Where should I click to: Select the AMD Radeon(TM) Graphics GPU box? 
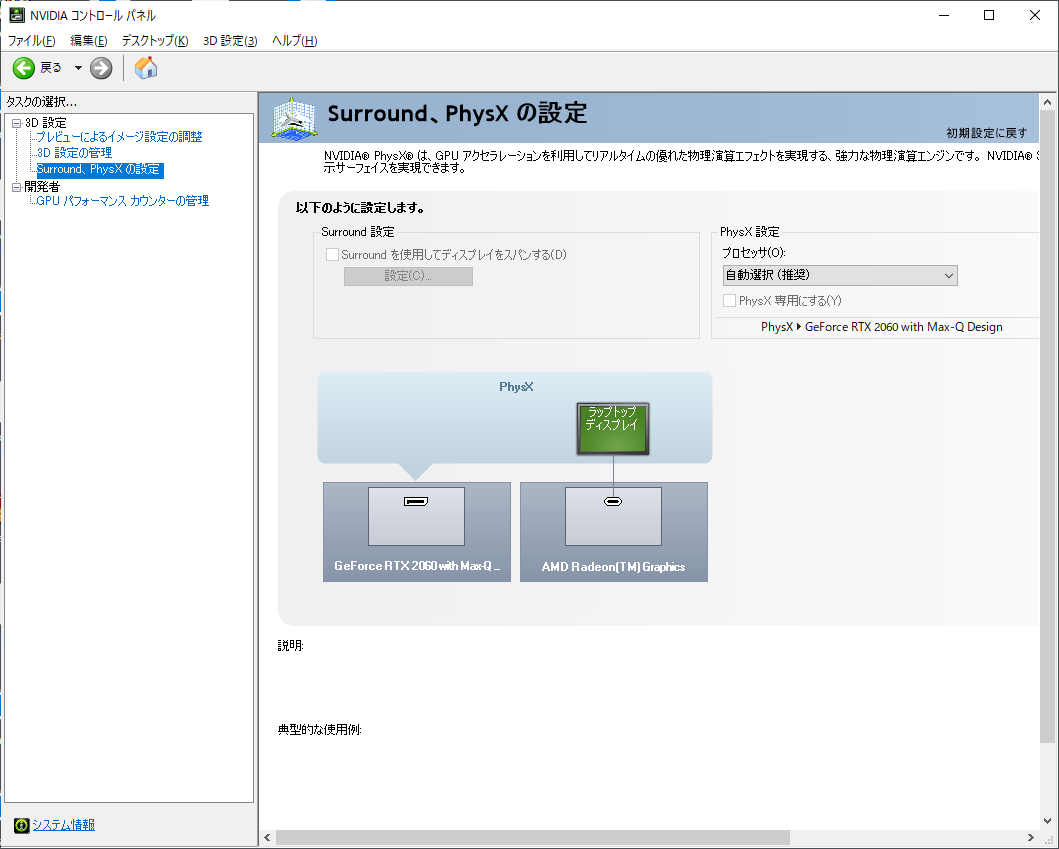[614, 532]
